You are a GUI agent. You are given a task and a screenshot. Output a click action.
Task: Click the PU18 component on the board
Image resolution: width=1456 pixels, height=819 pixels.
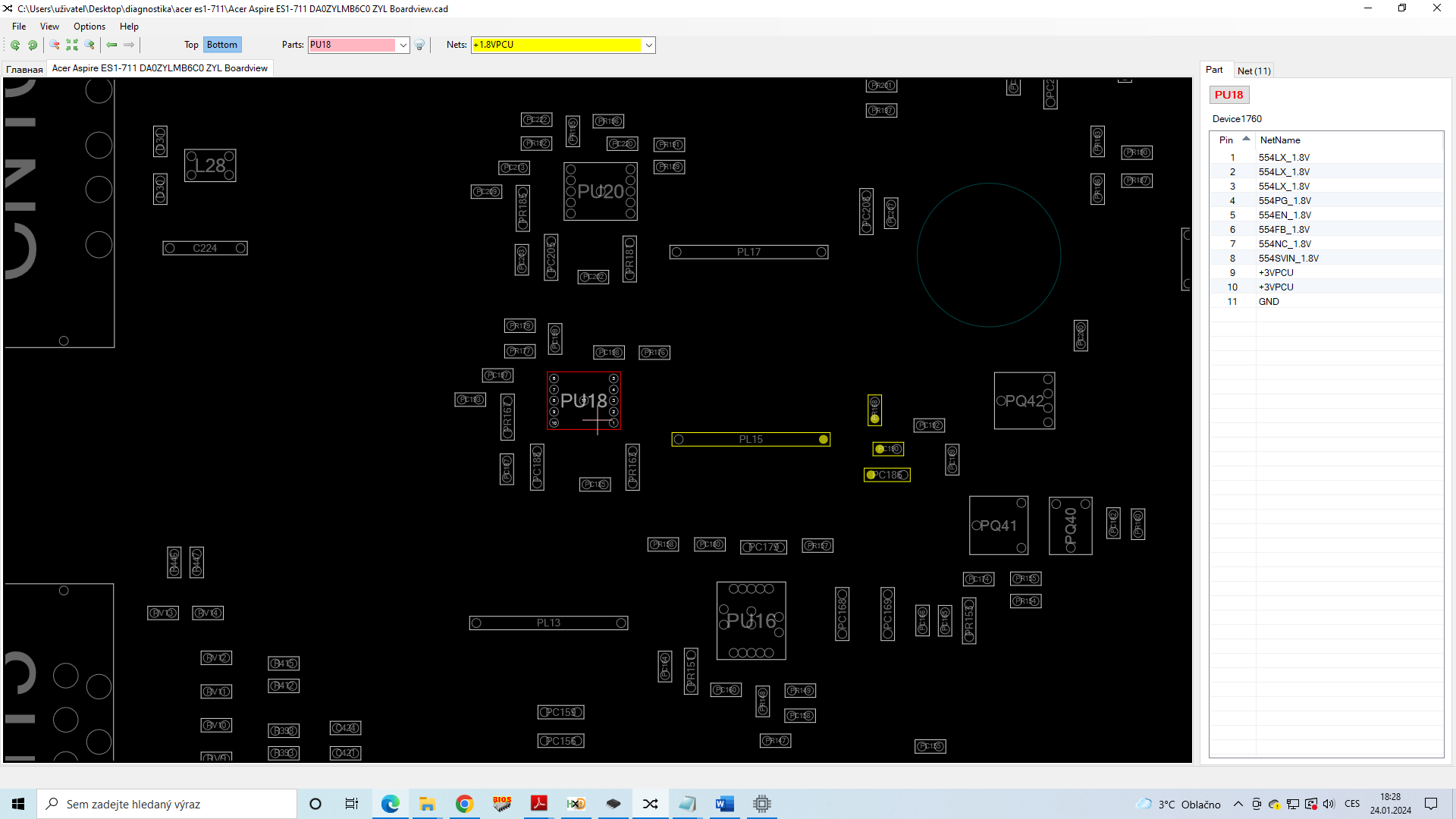(x=584, y=400)
